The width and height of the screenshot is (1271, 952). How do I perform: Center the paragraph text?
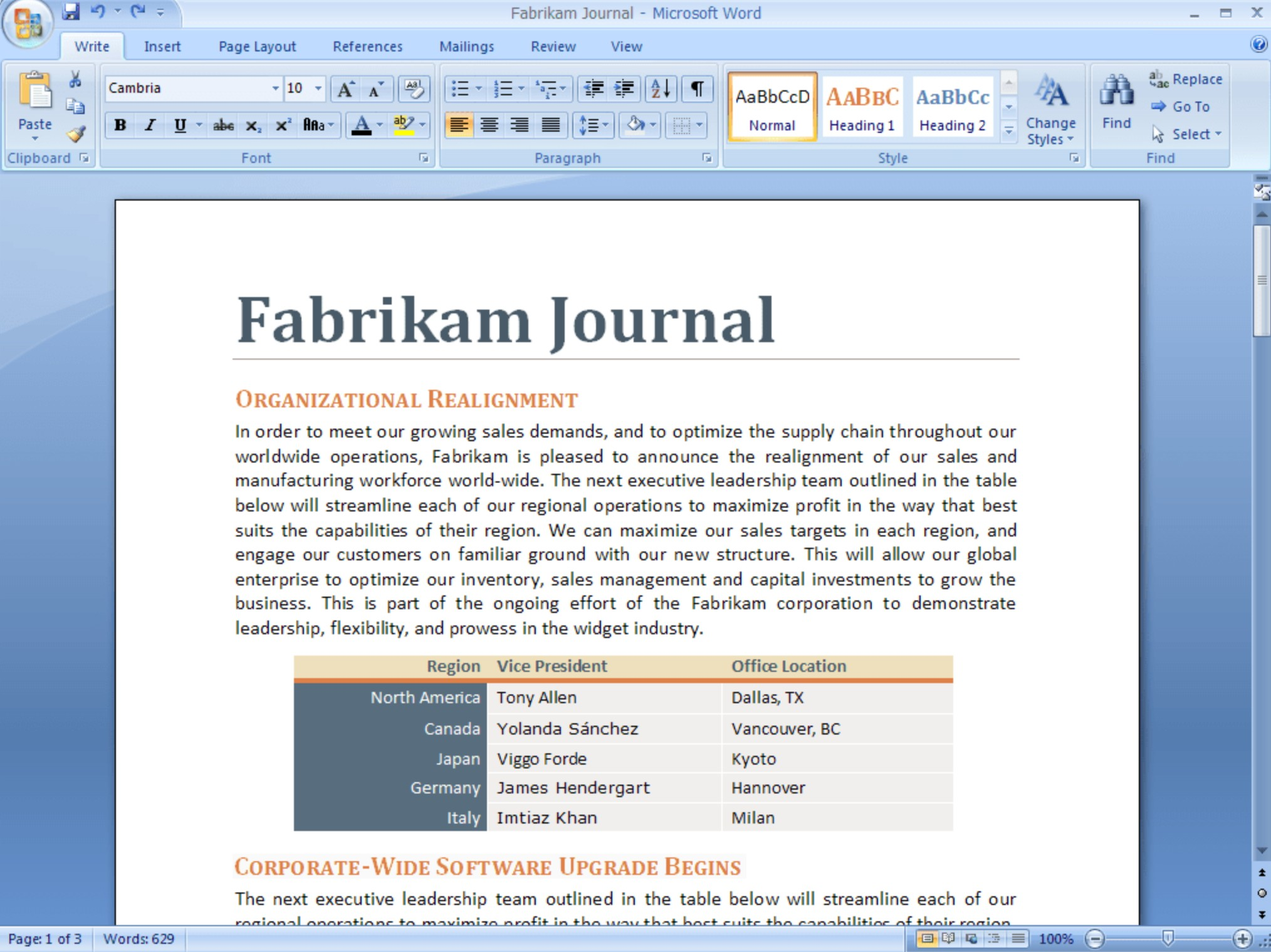coord(489,125)
